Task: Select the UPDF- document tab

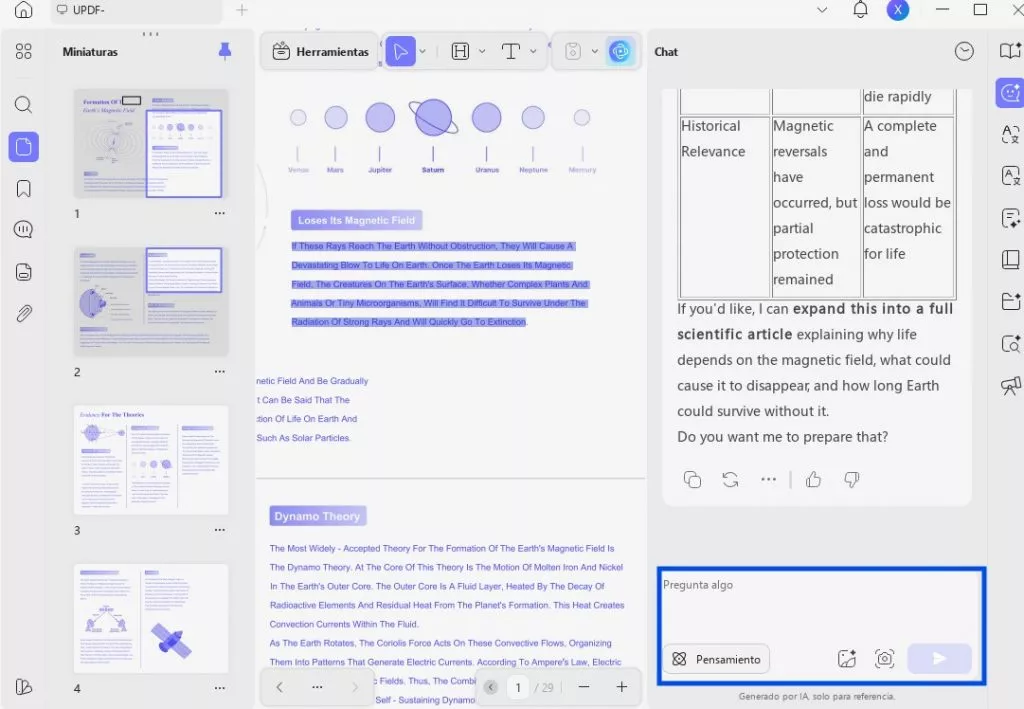Action: (136, 10)
